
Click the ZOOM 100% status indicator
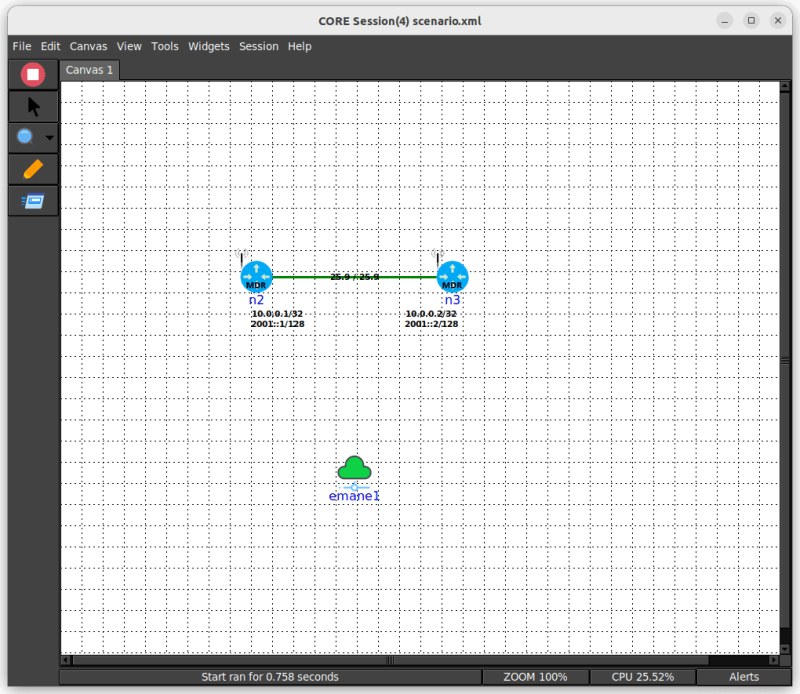(535, 677)
